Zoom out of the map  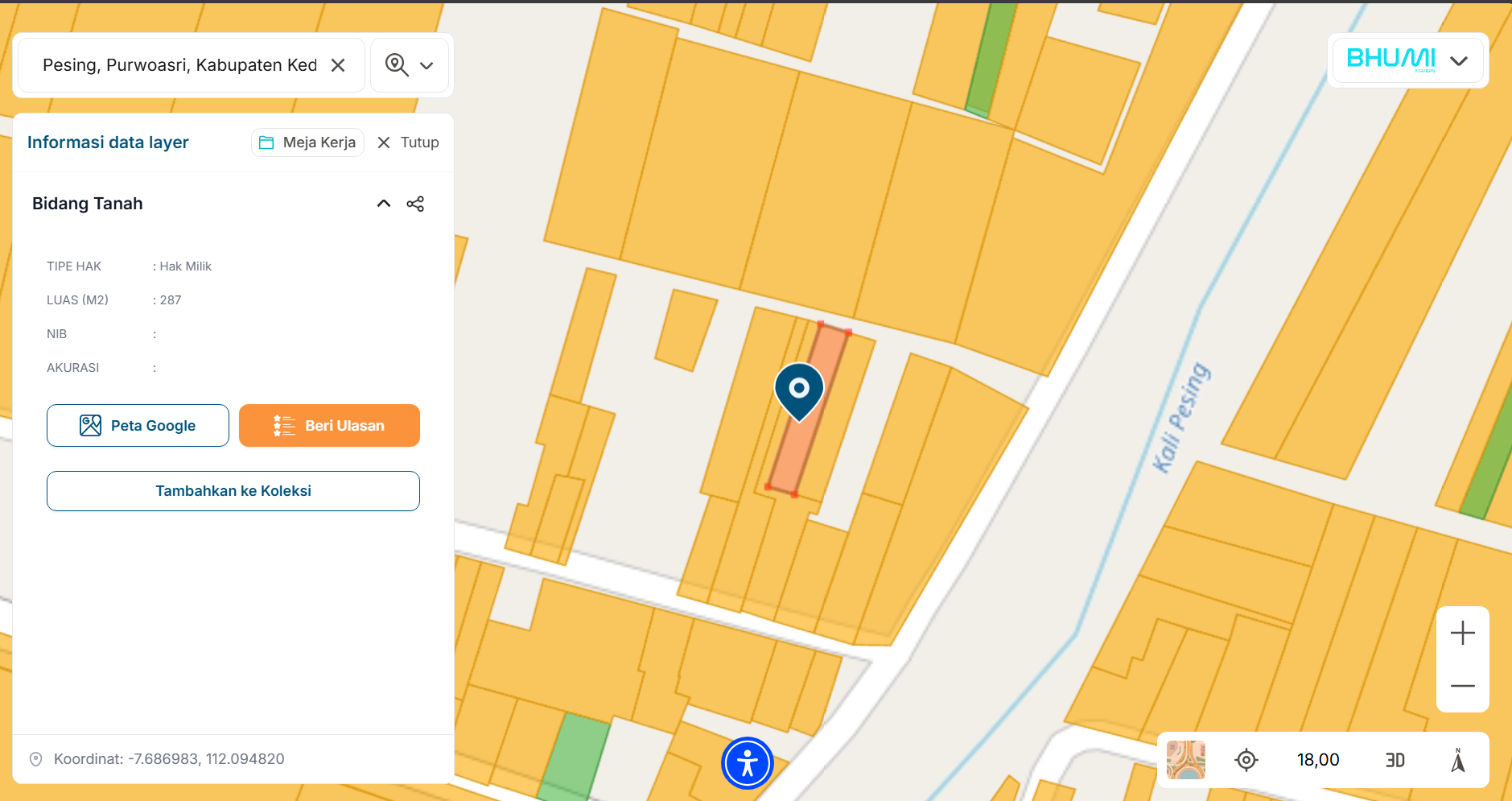point(1462,686)
